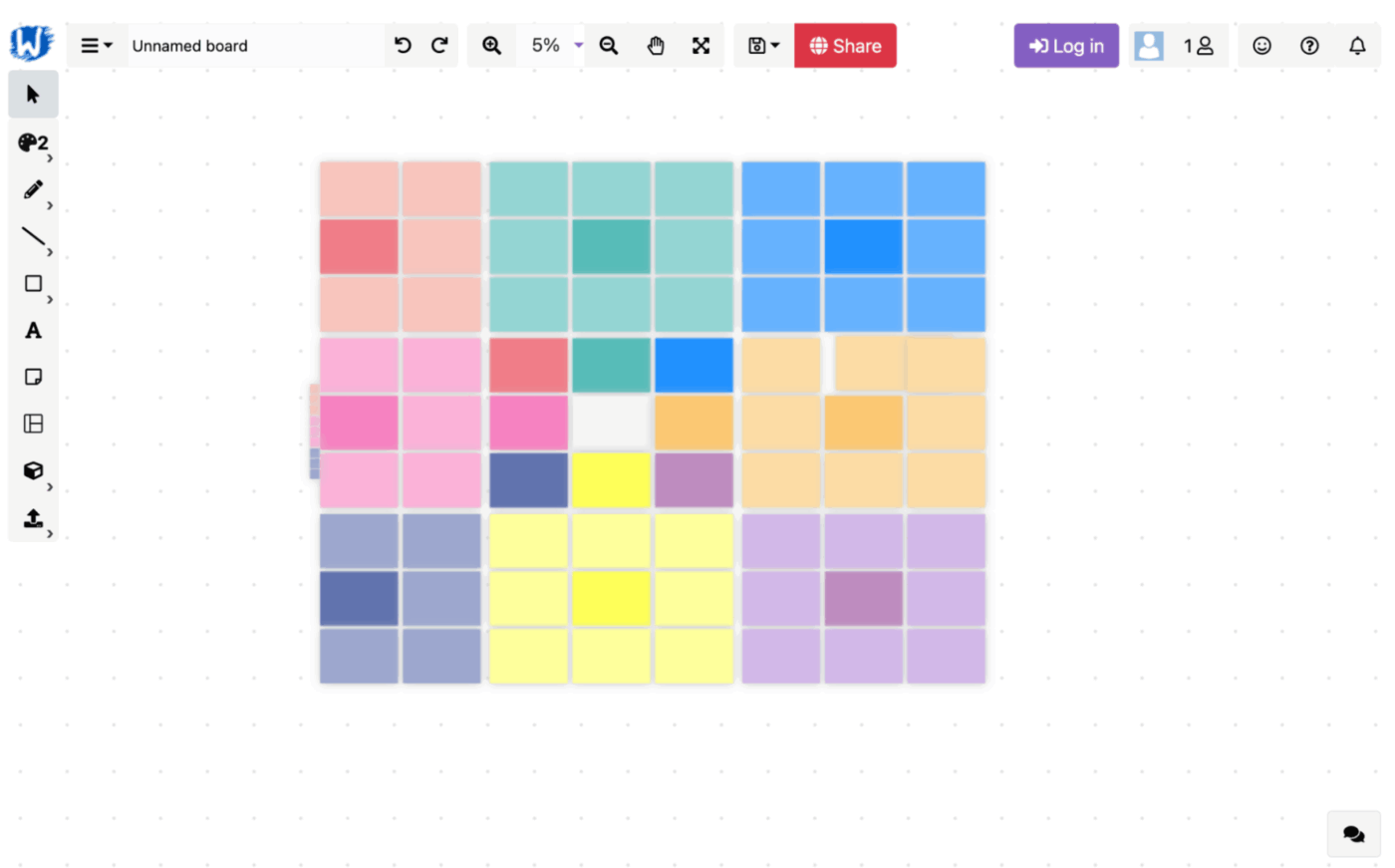Zoom out with the magnifier minus icon
Viewport: 1395px width, 868px height.
pyautogui.click(x=609, y=46)
